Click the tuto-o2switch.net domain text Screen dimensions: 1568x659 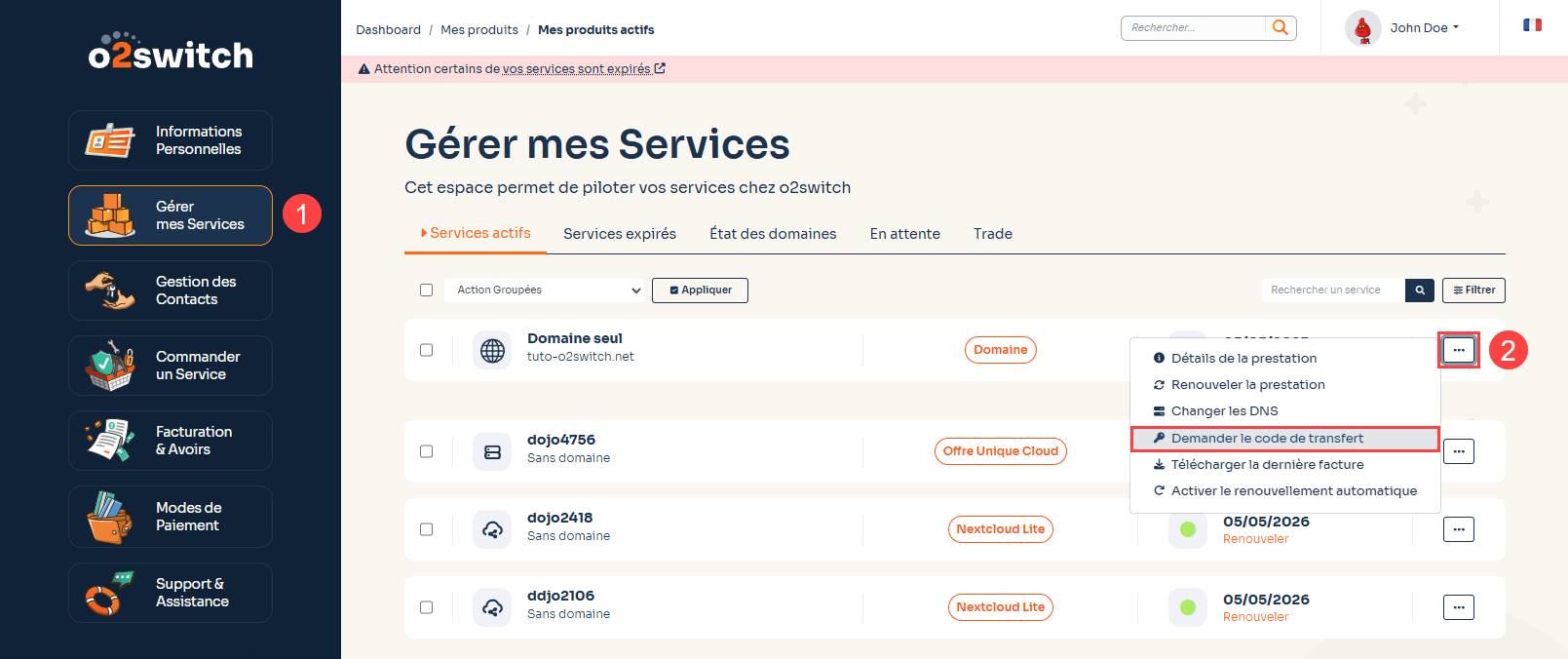[x=581, y=357]
